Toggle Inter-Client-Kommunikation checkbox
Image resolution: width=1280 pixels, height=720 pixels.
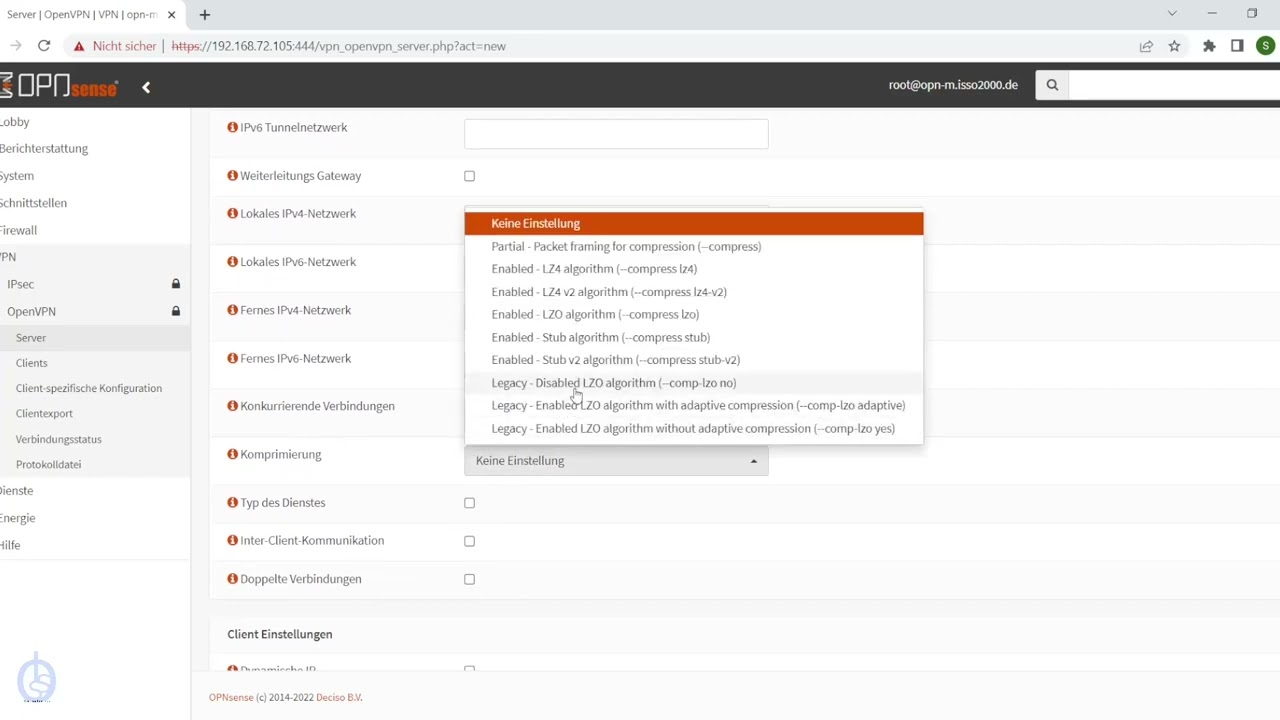pos(469,541)
